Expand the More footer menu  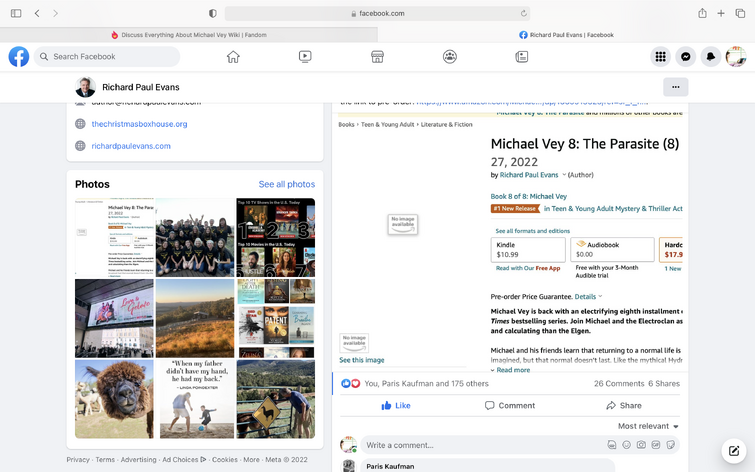click(251, 459)
